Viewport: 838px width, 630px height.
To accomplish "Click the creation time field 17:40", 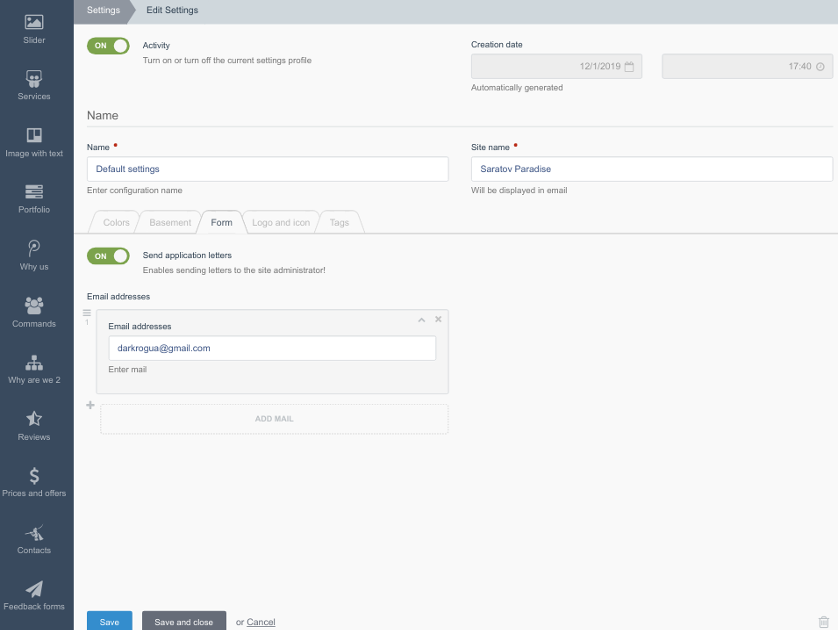I will [x=747, y=66].
